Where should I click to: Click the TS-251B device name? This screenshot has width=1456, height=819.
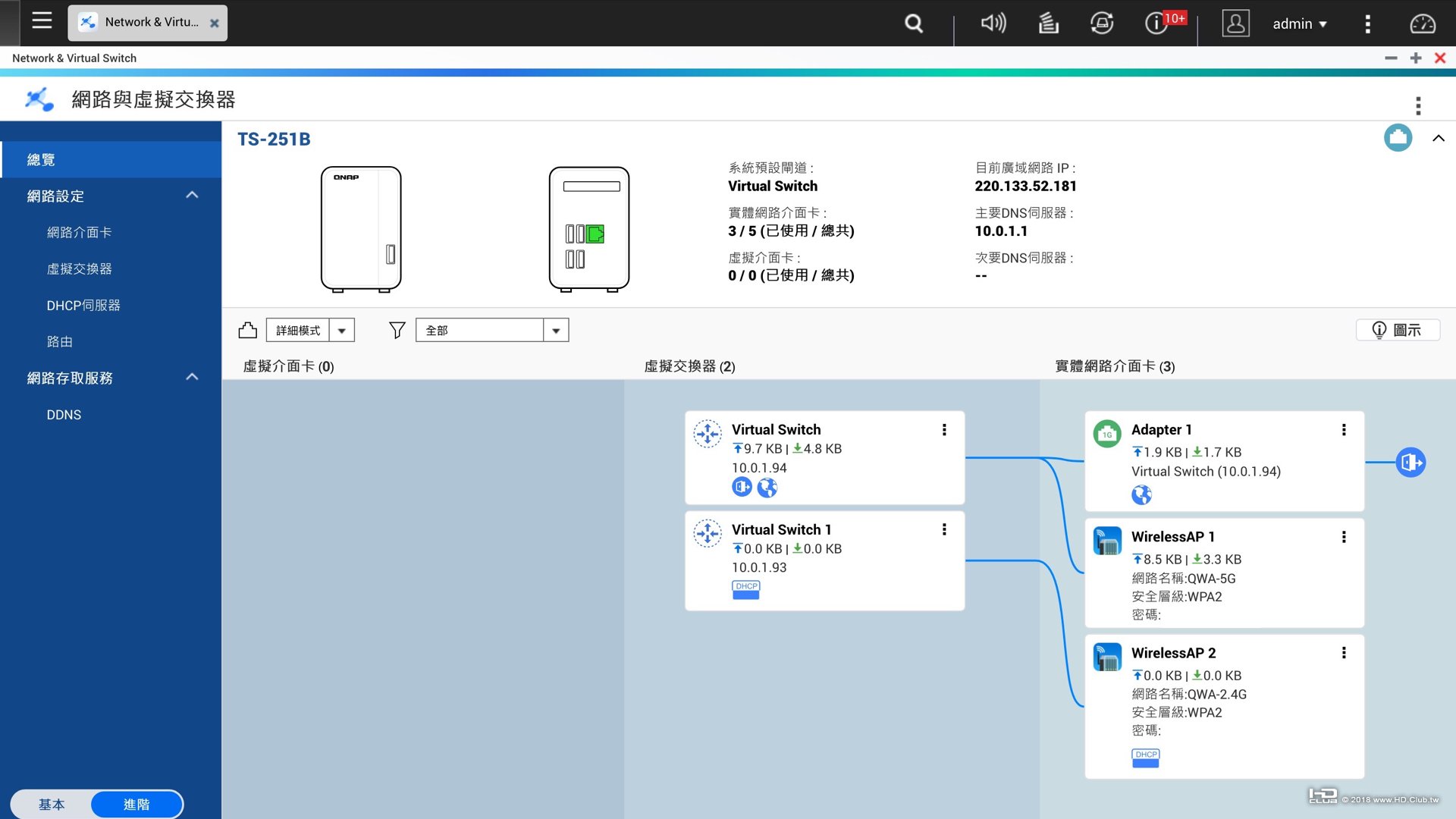point(274,139)
